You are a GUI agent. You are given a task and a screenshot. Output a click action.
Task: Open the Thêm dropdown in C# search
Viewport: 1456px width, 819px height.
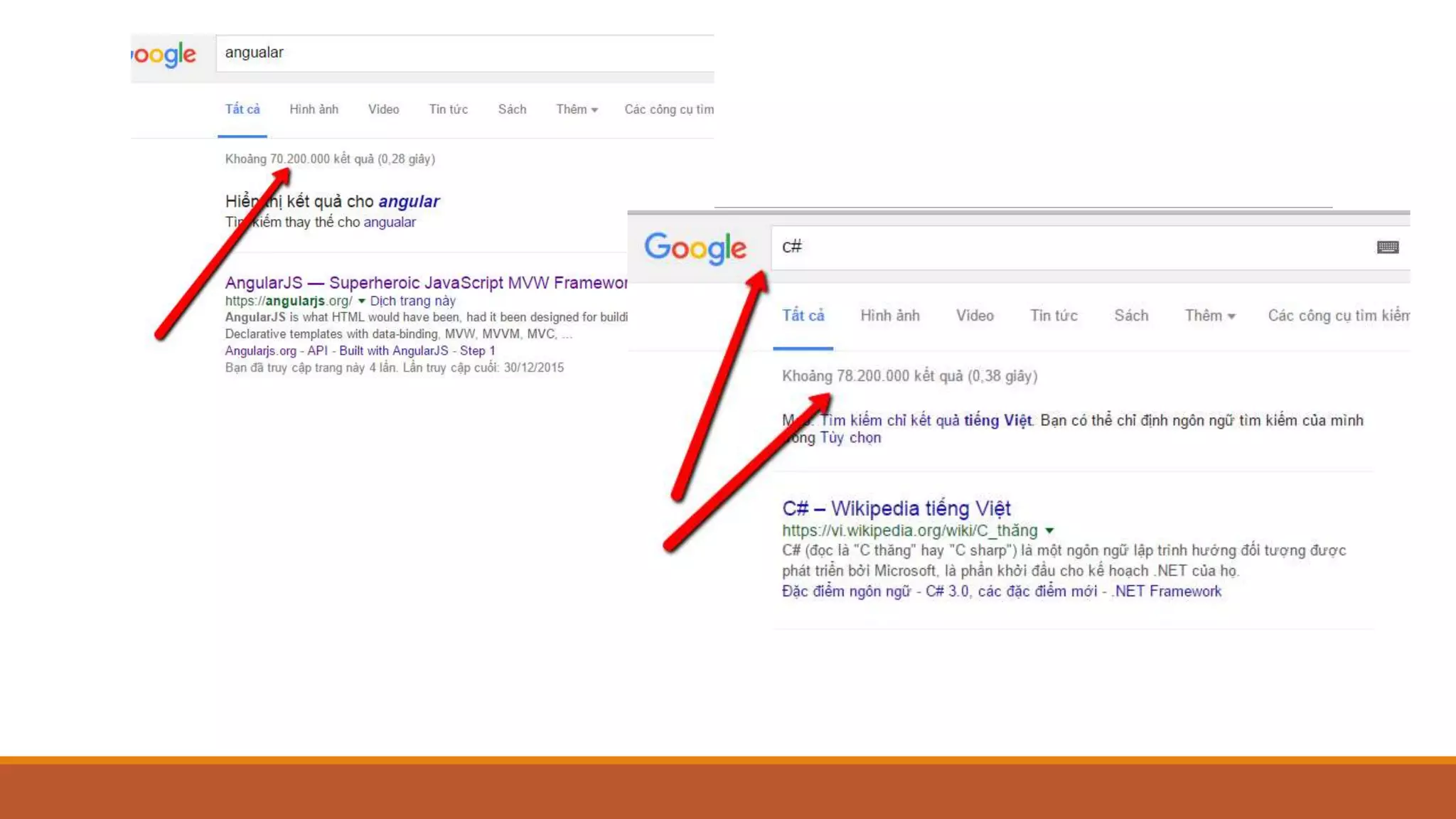1209,316
